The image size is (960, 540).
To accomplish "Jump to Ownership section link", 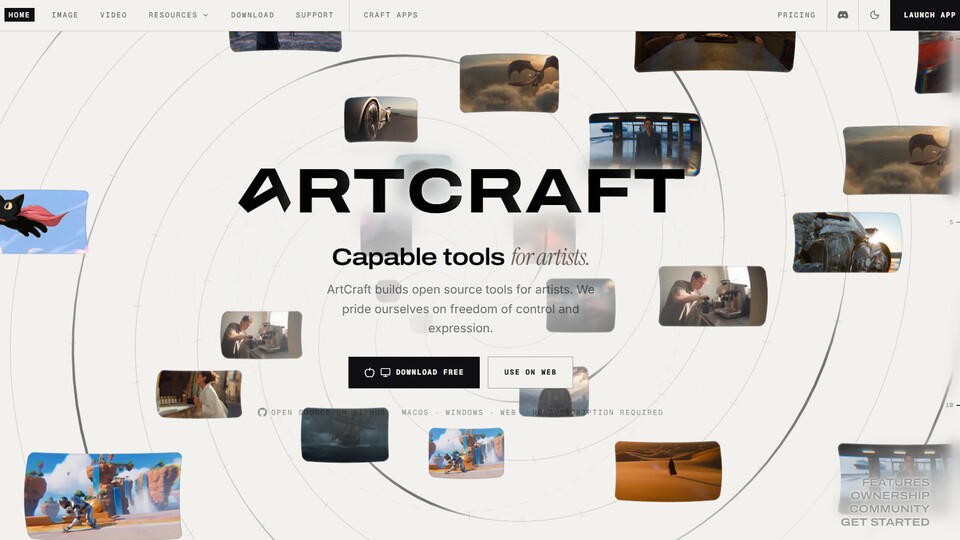I will tap(890, 495).
